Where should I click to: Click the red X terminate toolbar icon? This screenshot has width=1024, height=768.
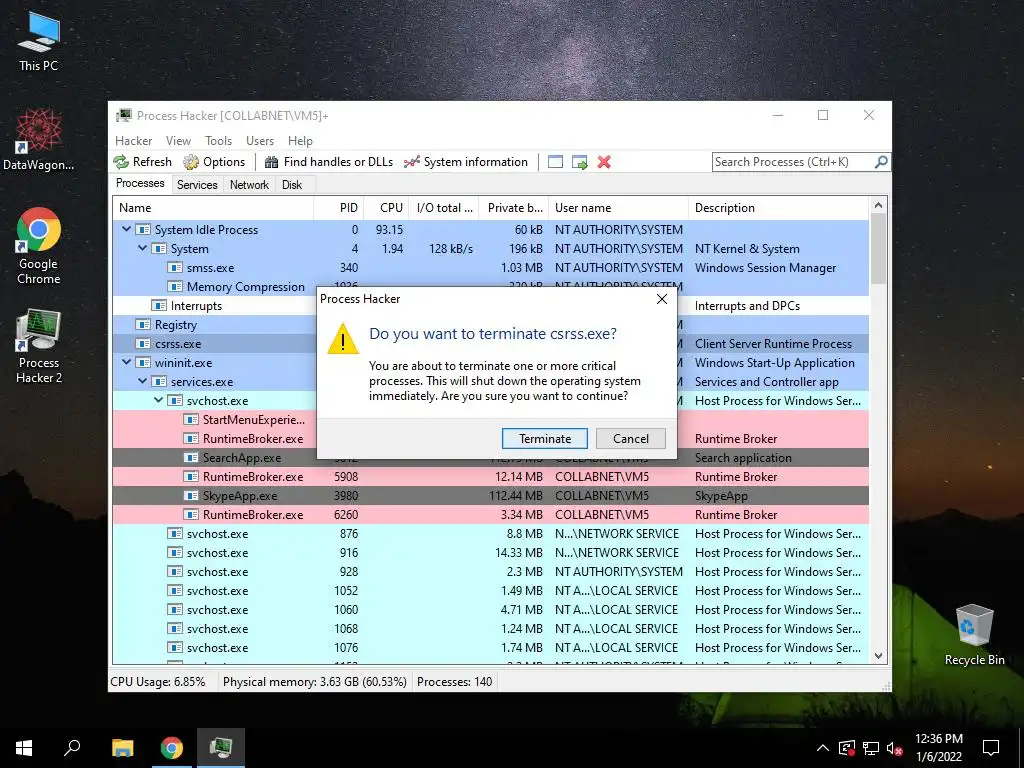pos(604,162)
